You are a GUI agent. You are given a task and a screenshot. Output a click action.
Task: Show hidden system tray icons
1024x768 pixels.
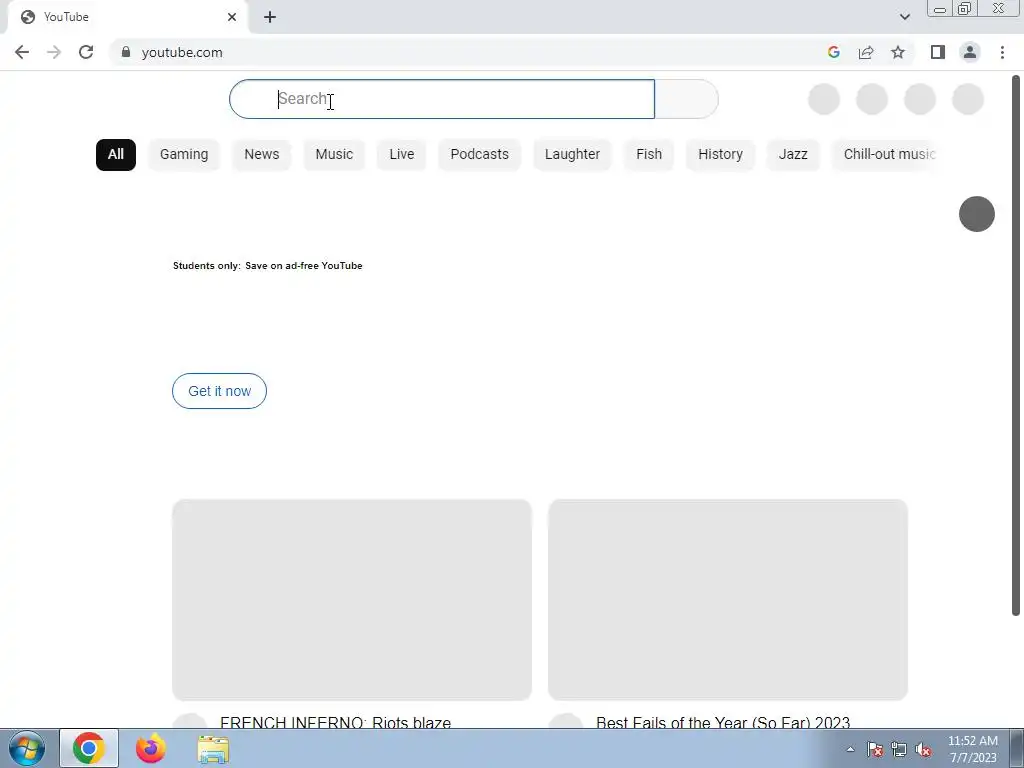(x=850, y=749)
